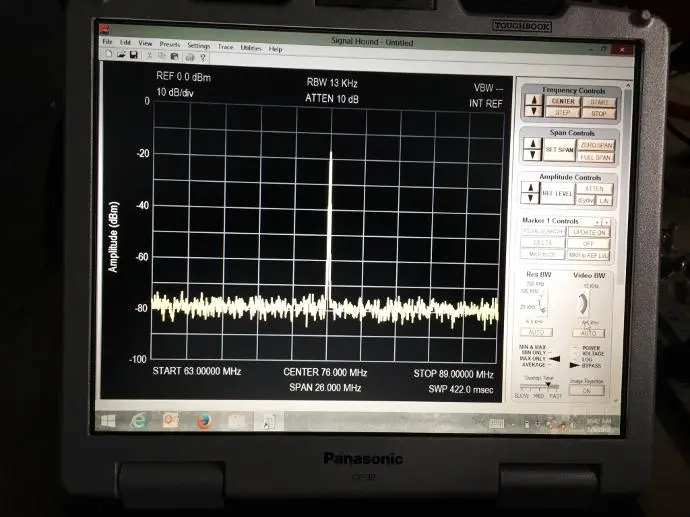Screen dimensions: 690x517
Task: Click the Save toolbar icon
Action: click(x=134, y=55)
